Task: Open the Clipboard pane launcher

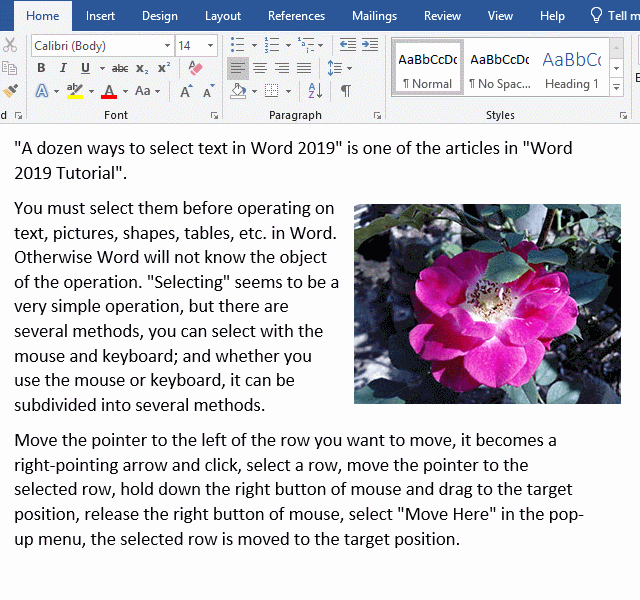Action: coord(18,116)
